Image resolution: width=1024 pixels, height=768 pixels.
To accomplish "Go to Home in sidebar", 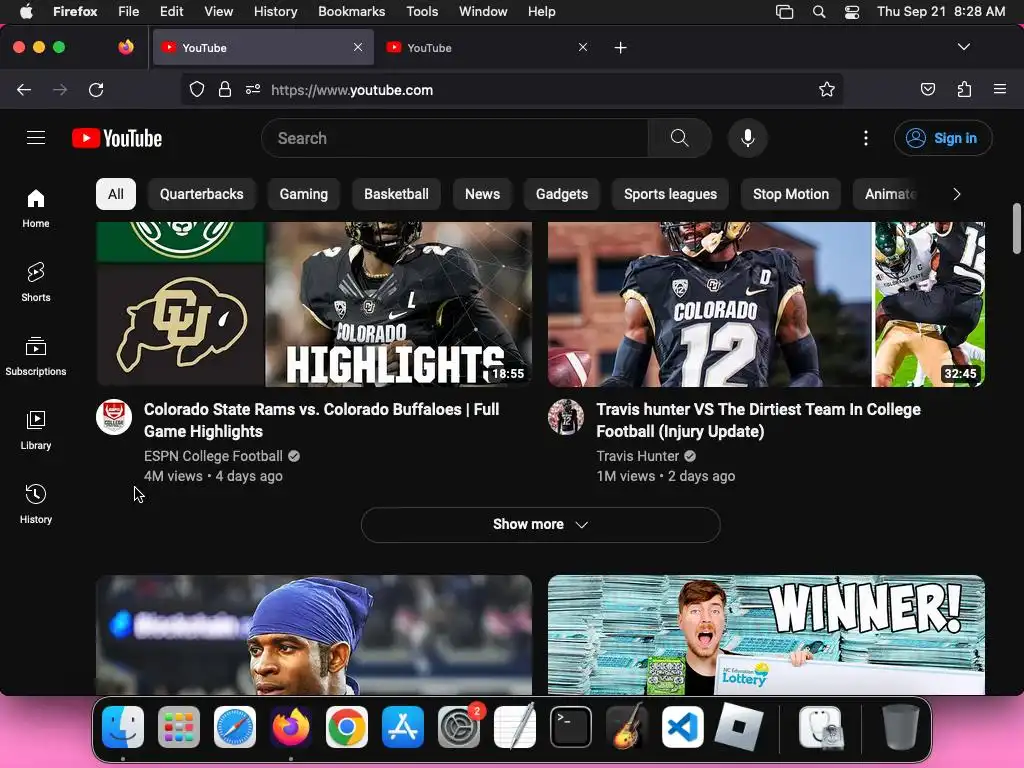I will point(36,208).
